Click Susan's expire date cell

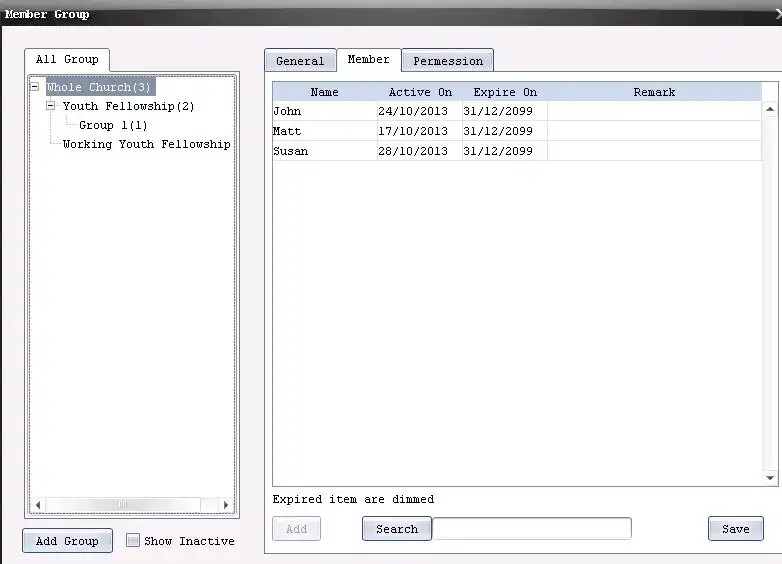tap(505, 151)
